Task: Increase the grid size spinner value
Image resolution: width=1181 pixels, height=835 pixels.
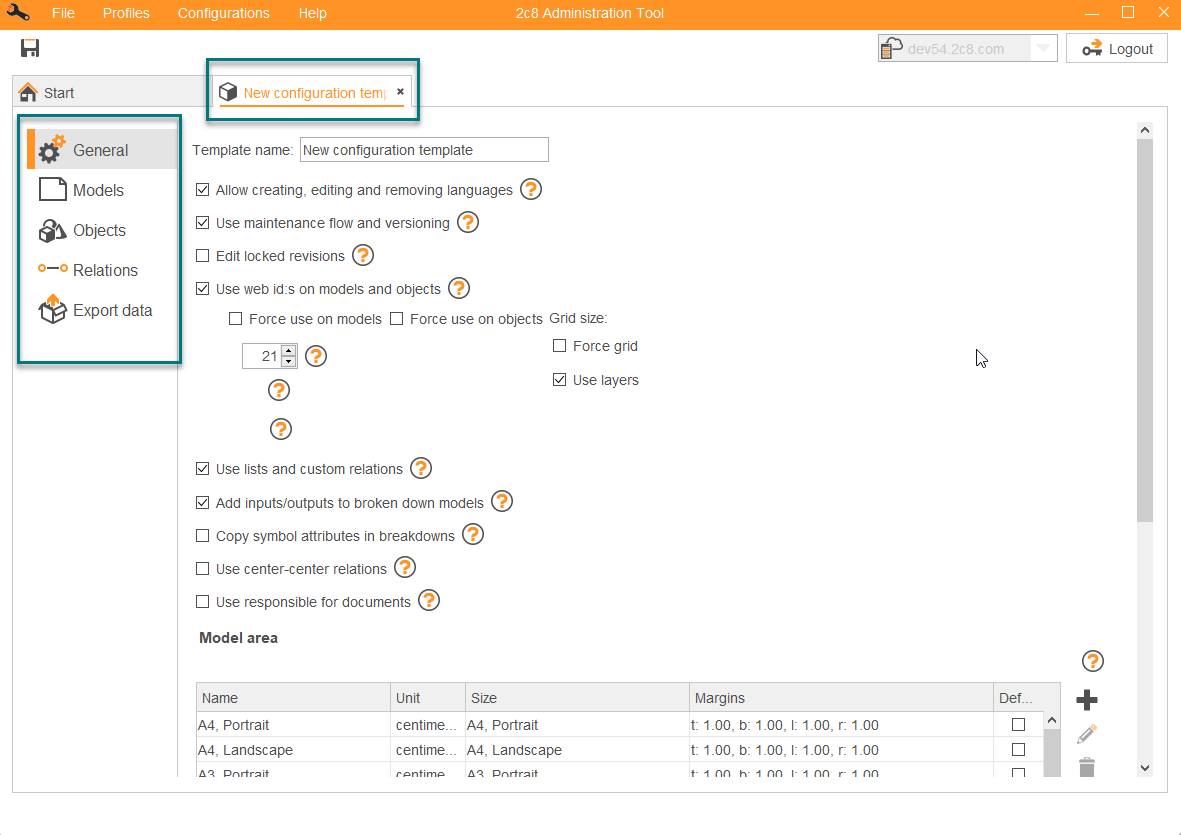Action: 288,350
